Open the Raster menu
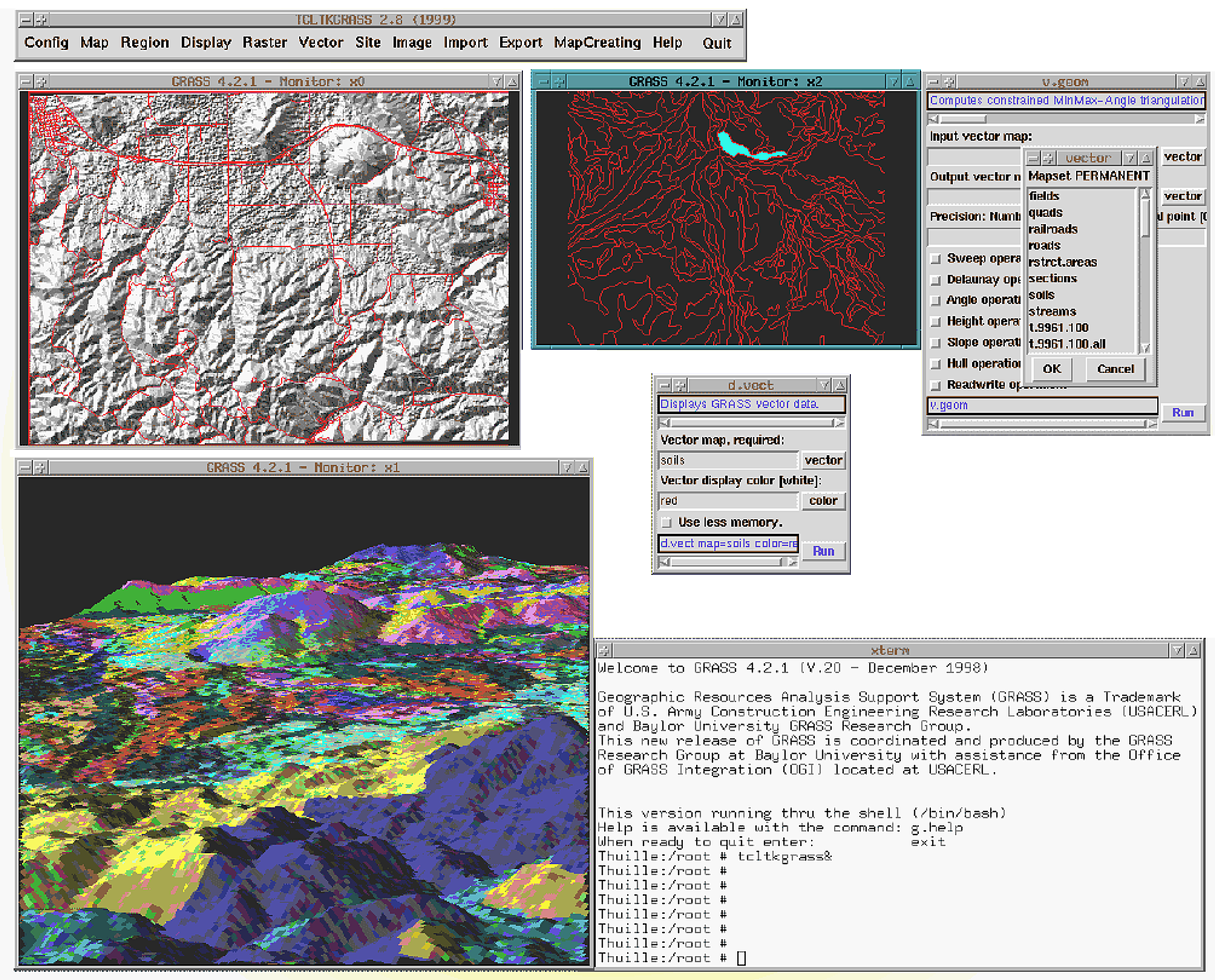 pyautogui.click(x=264, y=43)
